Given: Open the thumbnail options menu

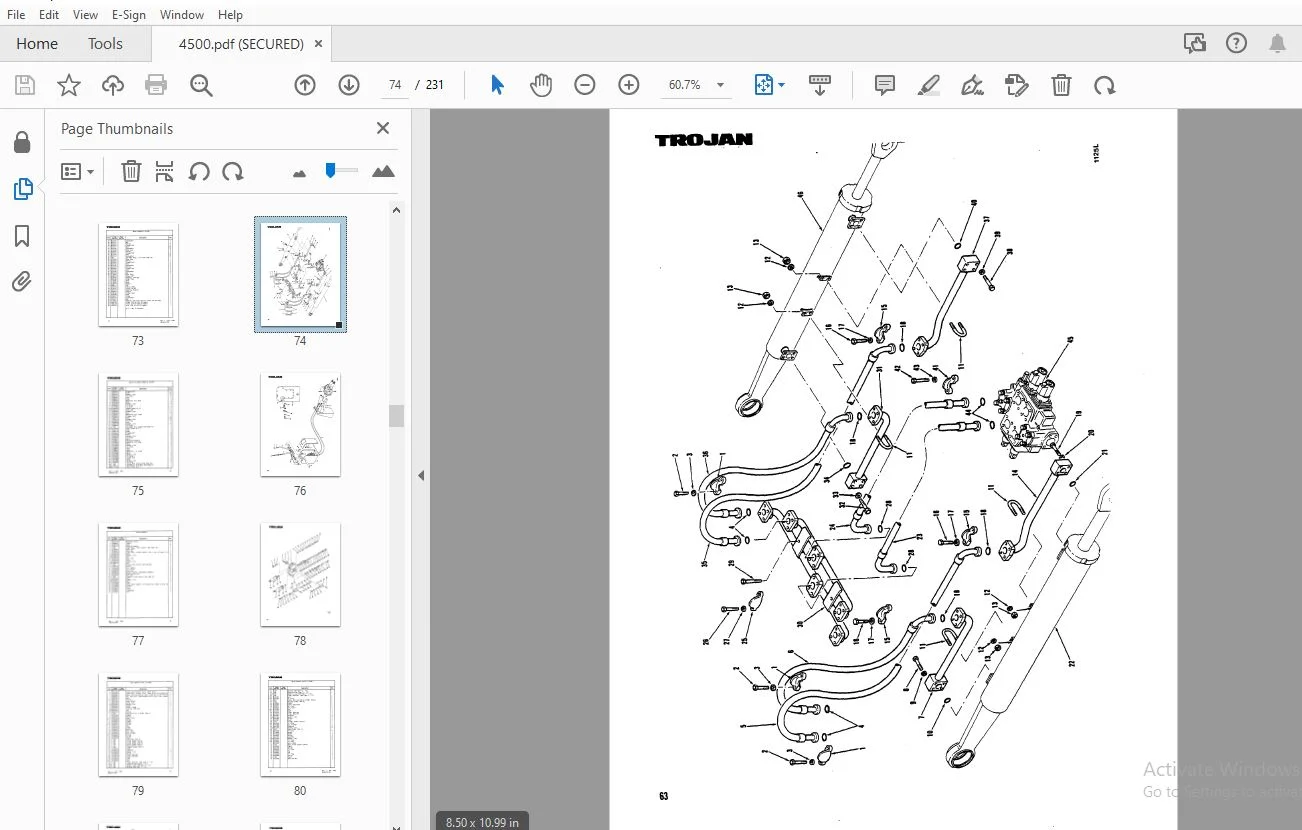Looking at the screenshot, I should point(78,172).
